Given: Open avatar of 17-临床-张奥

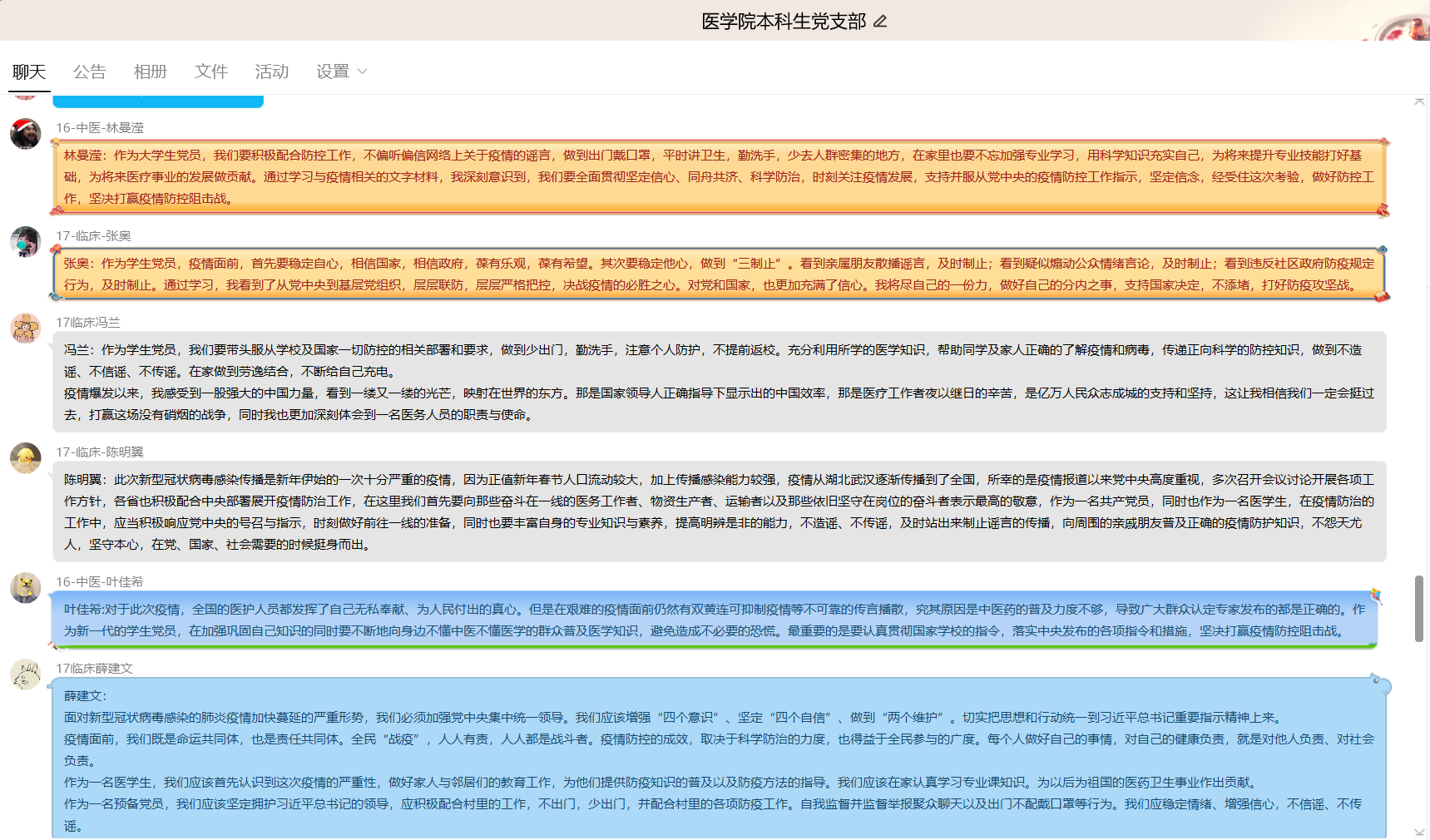Looking at the screenshot, I should (26, 242).
